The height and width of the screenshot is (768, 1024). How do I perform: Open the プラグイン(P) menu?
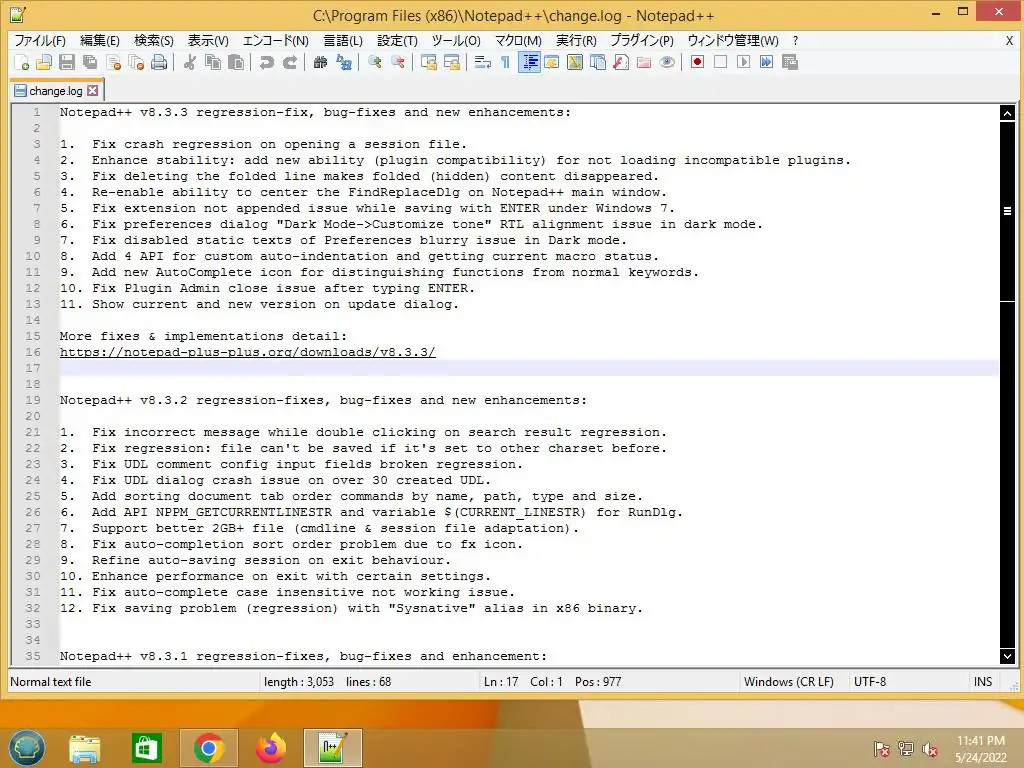click(x=642, y=40)
